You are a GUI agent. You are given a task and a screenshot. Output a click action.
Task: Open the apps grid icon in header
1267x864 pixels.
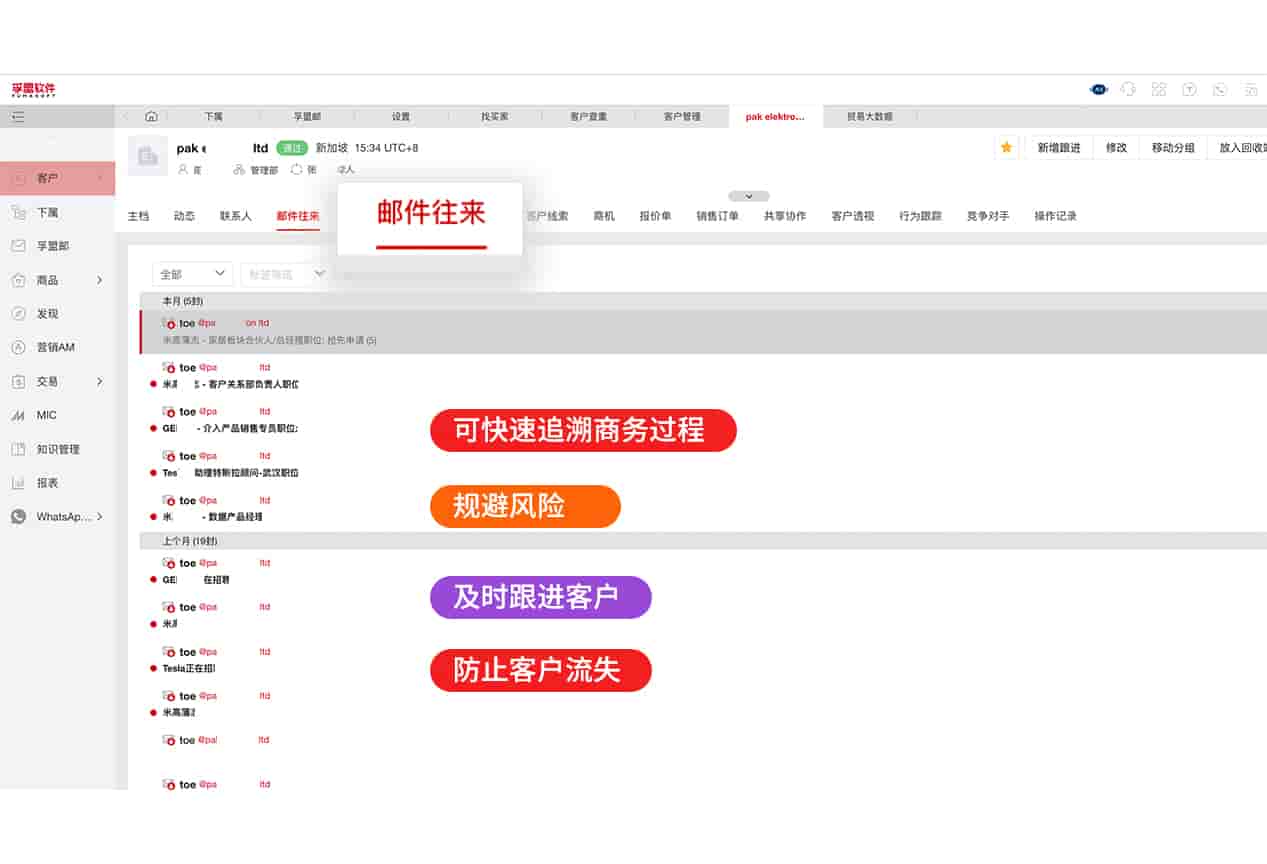point(1159,89)
